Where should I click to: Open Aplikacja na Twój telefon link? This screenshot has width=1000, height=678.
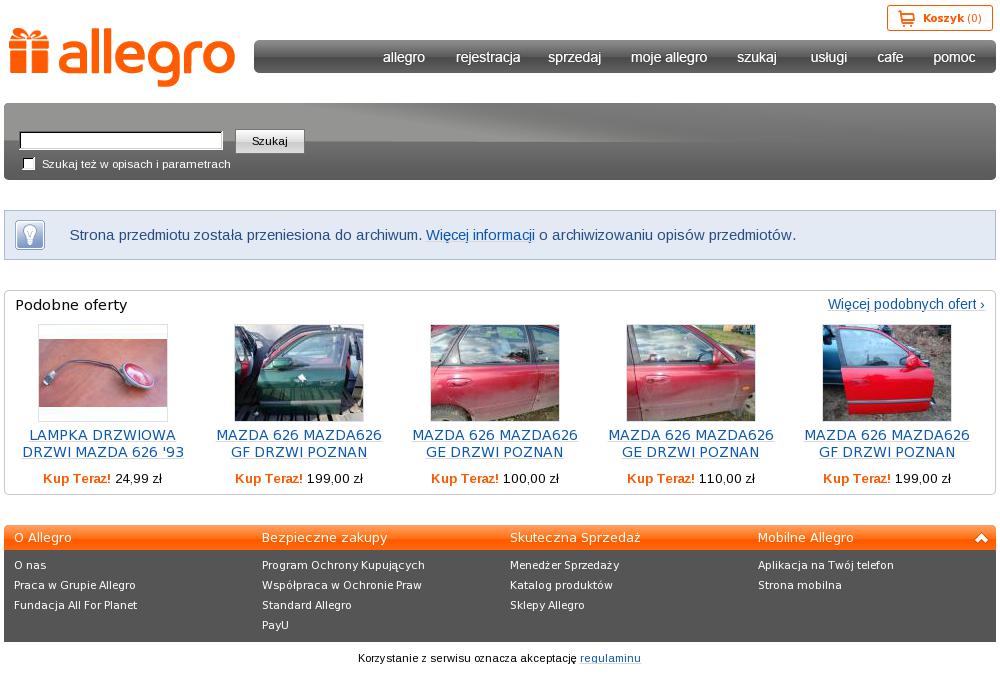(x=826, y=565)
